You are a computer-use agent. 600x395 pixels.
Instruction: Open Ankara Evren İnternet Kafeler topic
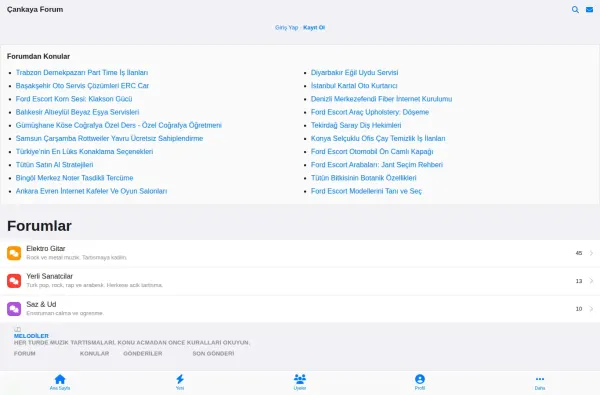coord(91,191)
